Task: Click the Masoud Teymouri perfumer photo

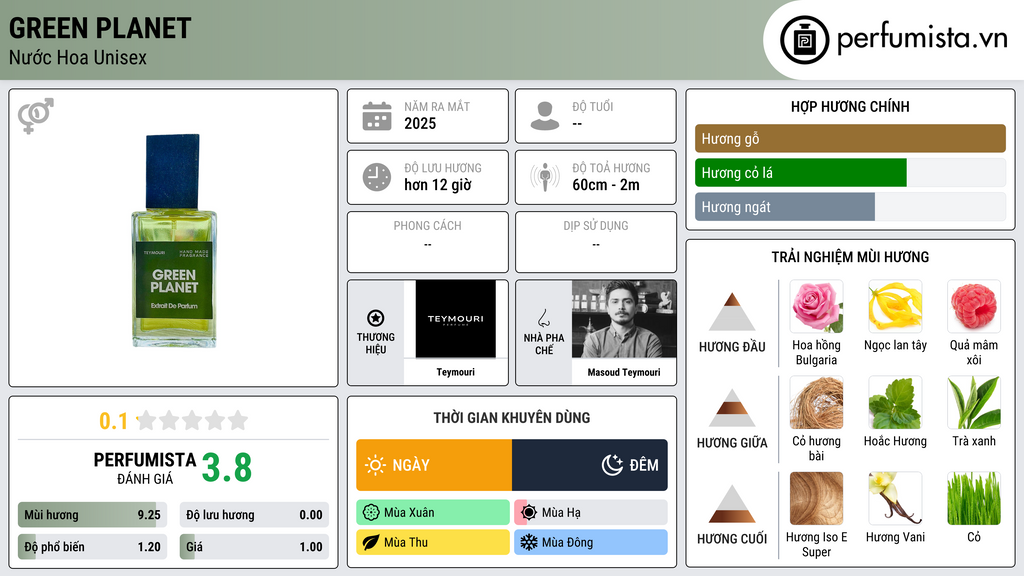Action: 624,319
